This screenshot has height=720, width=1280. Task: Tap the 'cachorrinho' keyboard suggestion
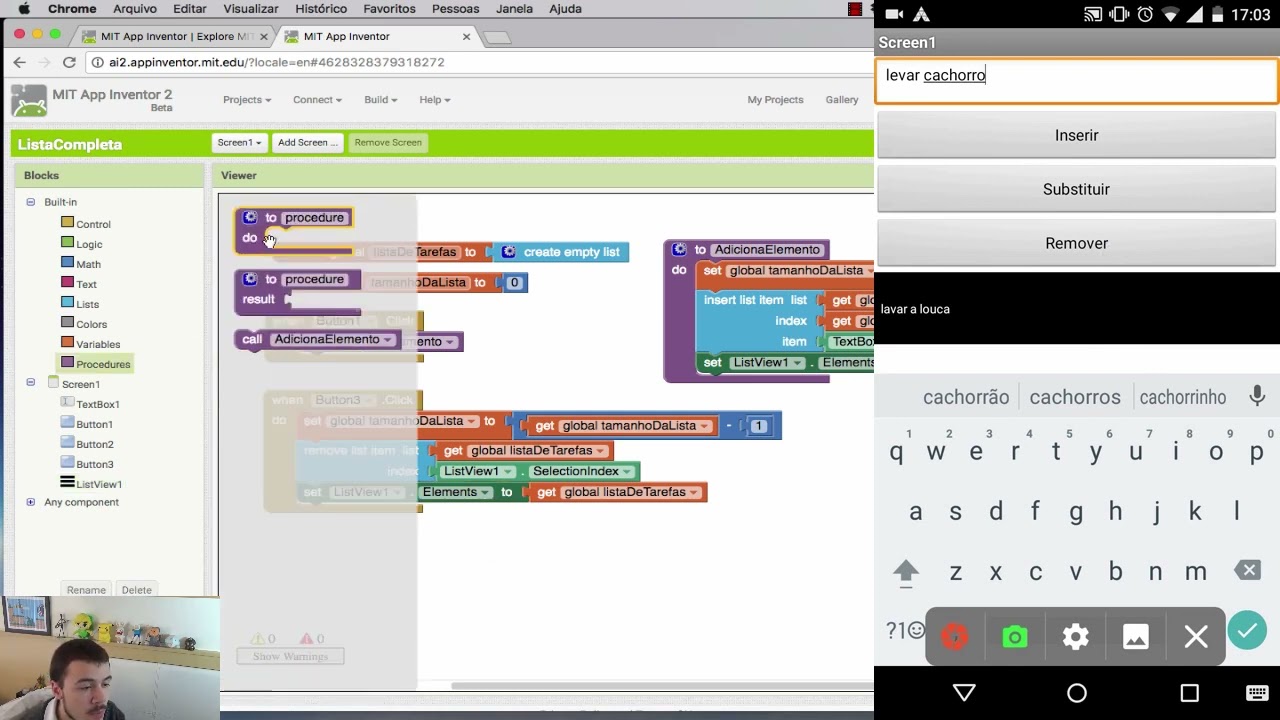[x=1183, y=397]
